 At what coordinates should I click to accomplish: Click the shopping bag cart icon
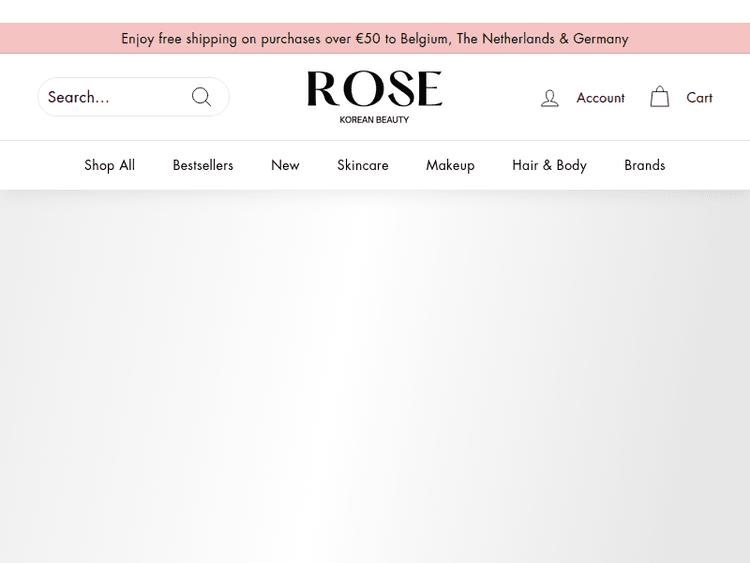[660, 97]
